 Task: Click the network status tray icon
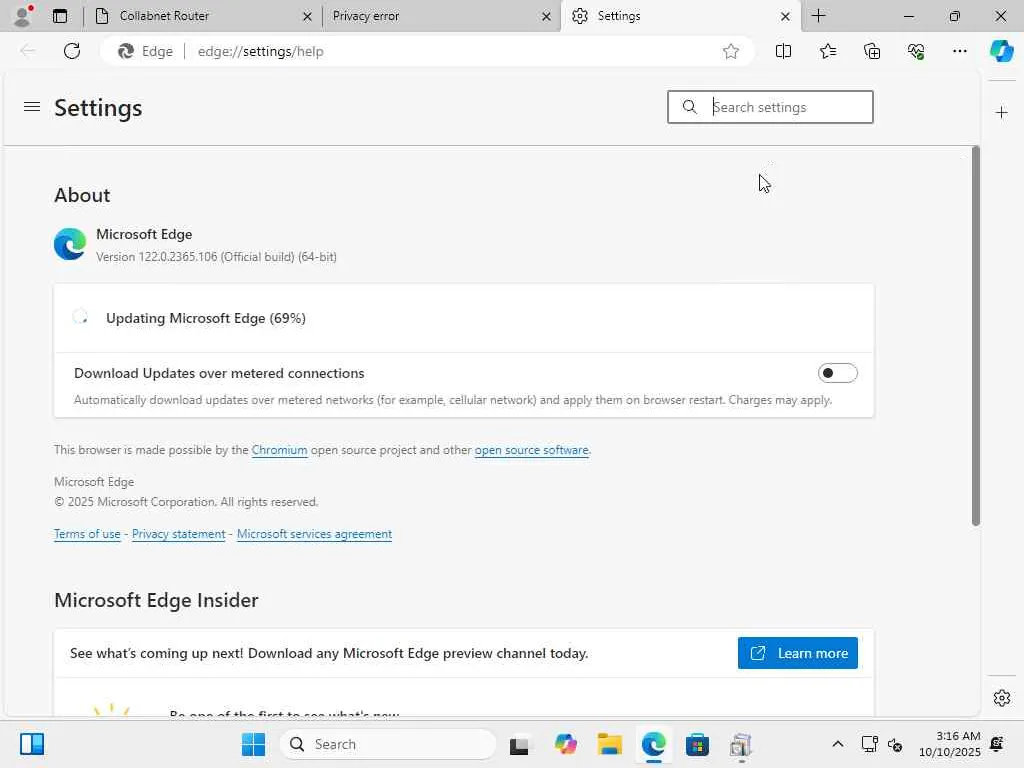(869, 744)
